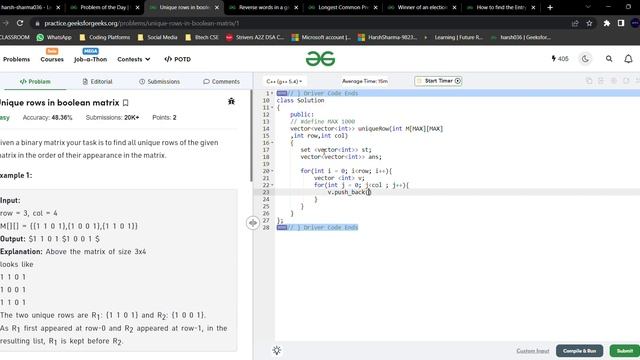This screenshot has height=360, width=640.
Task: Click the address bar URL
Action: (x=141, y=23)
